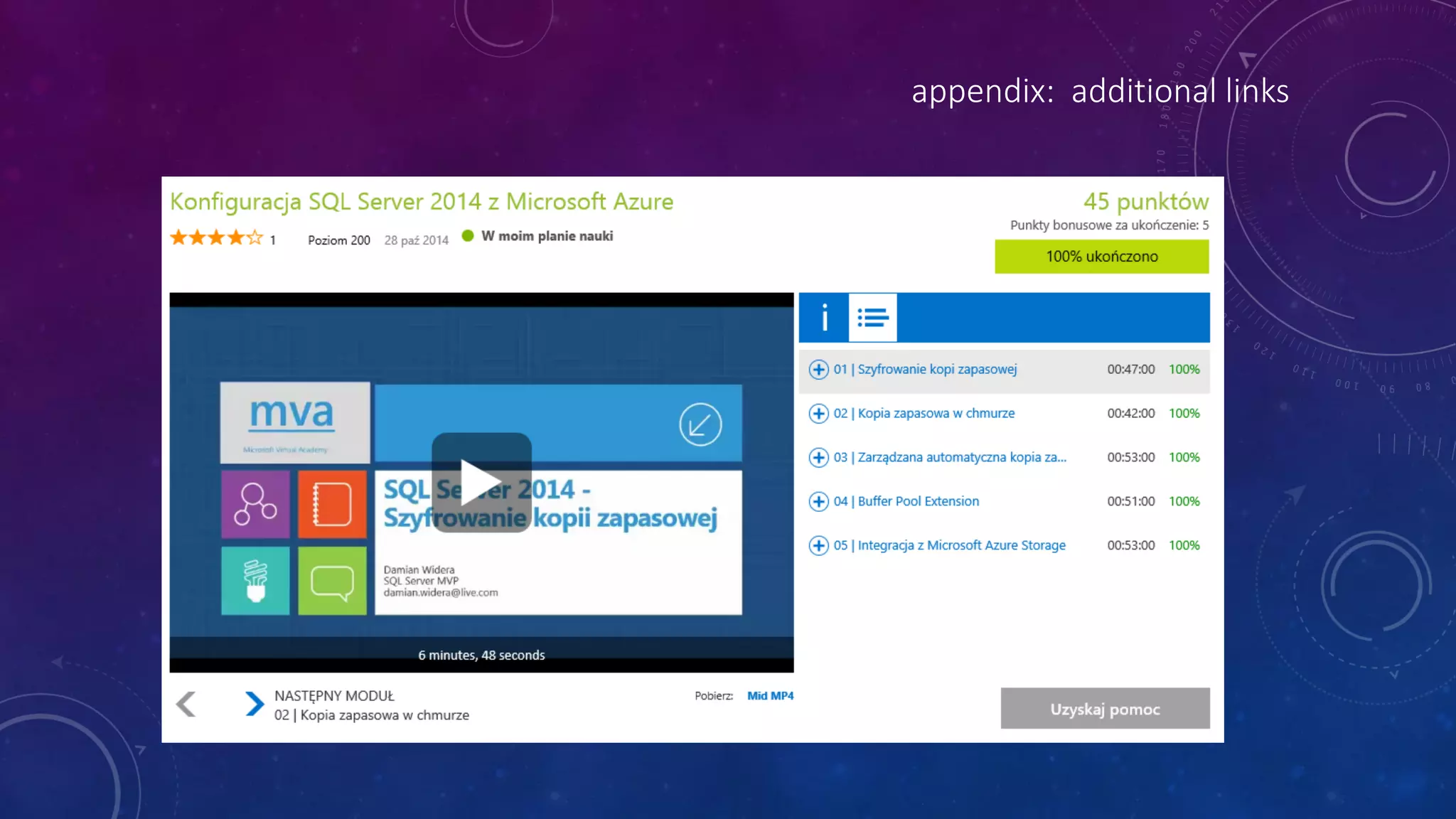This screenshot has width=1456, height=819.
Task: Click the 100% ukończono progress bar
Action: tap(1101, 257)
